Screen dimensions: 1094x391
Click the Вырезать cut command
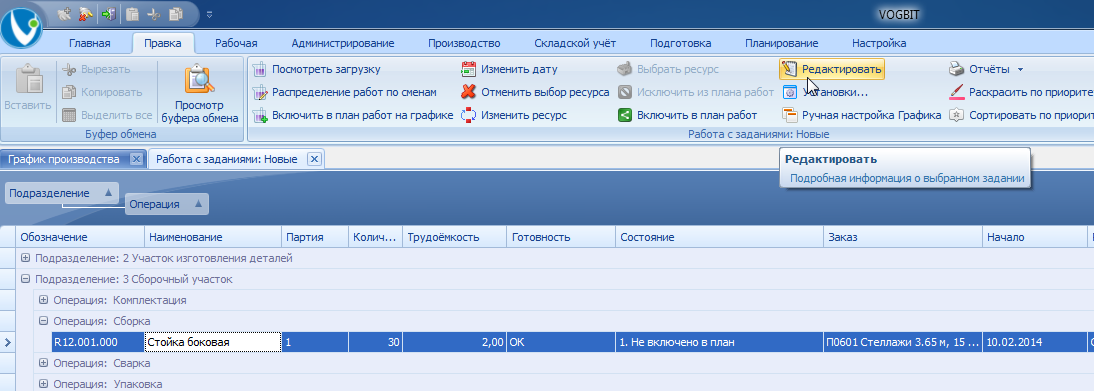coord(96,70)
